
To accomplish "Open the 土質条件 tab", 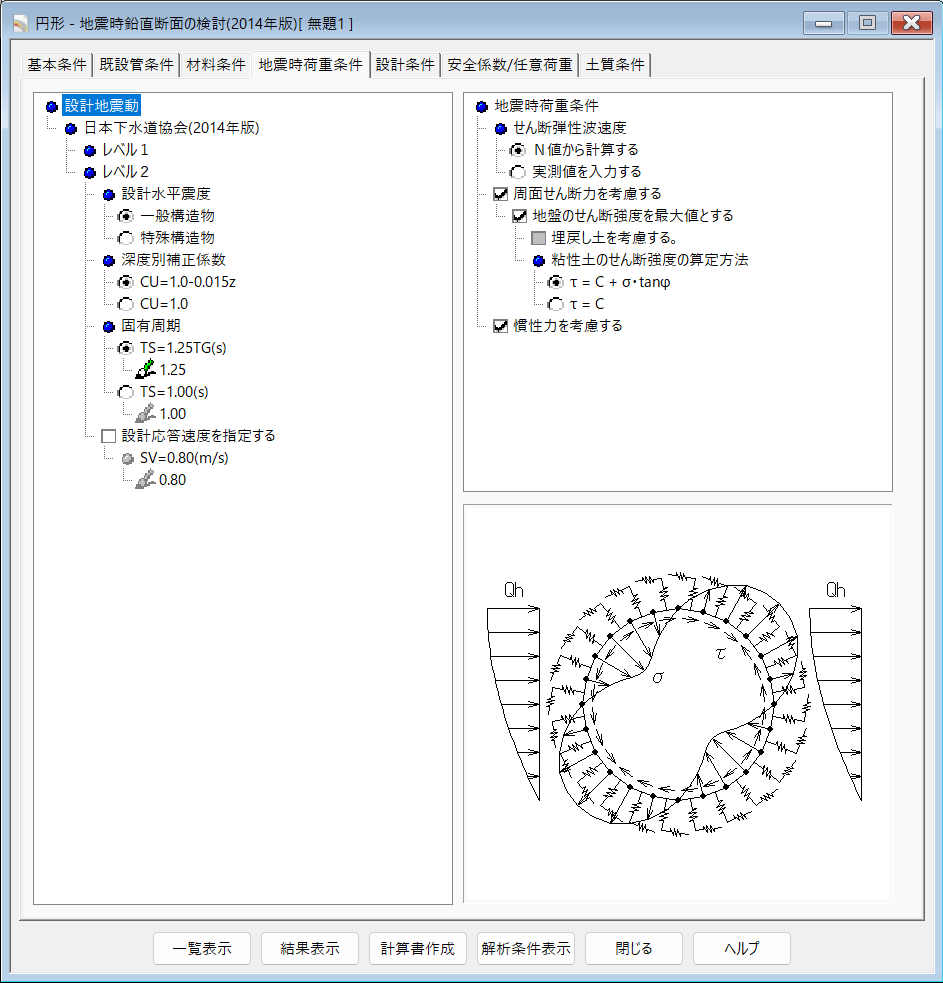I will tap(614, 65).
